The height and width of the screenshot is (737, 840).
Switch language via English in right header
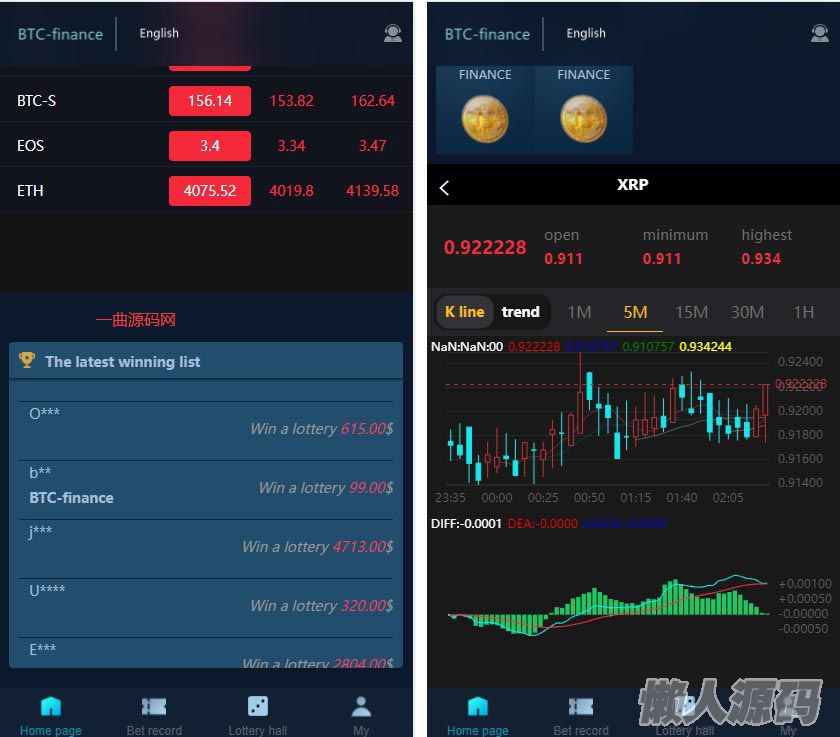click(x=586, y=33)
